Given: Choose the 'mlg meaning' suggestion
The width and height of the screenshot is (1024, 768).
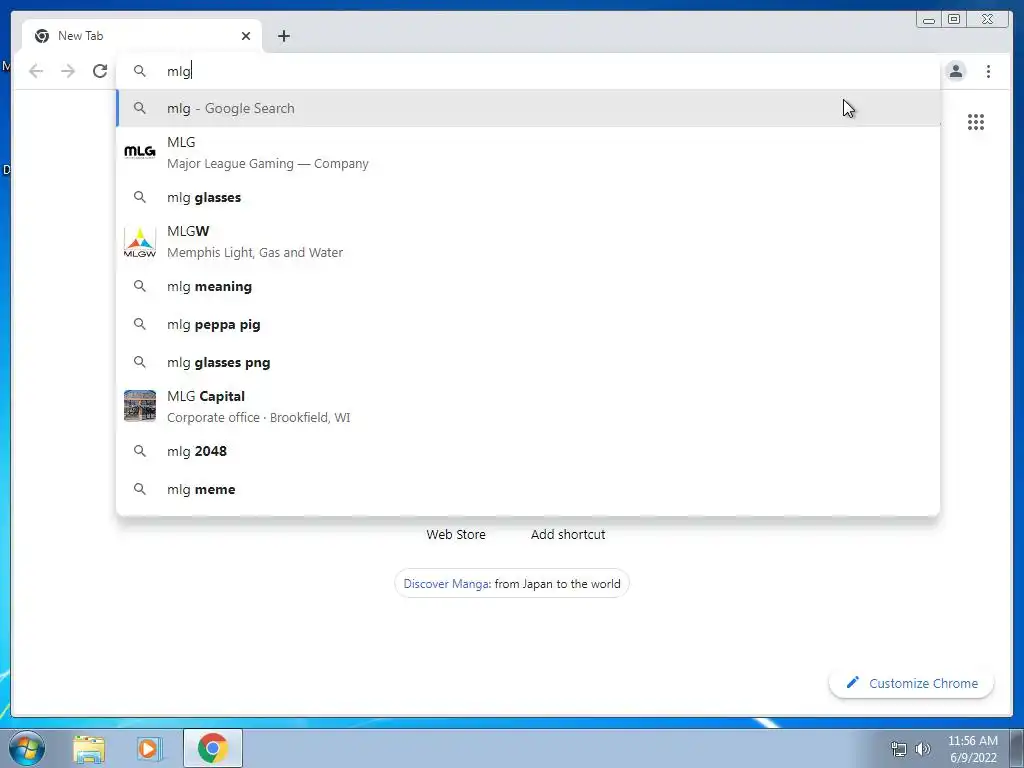Looking at the screenshot, I should point(528,286).
